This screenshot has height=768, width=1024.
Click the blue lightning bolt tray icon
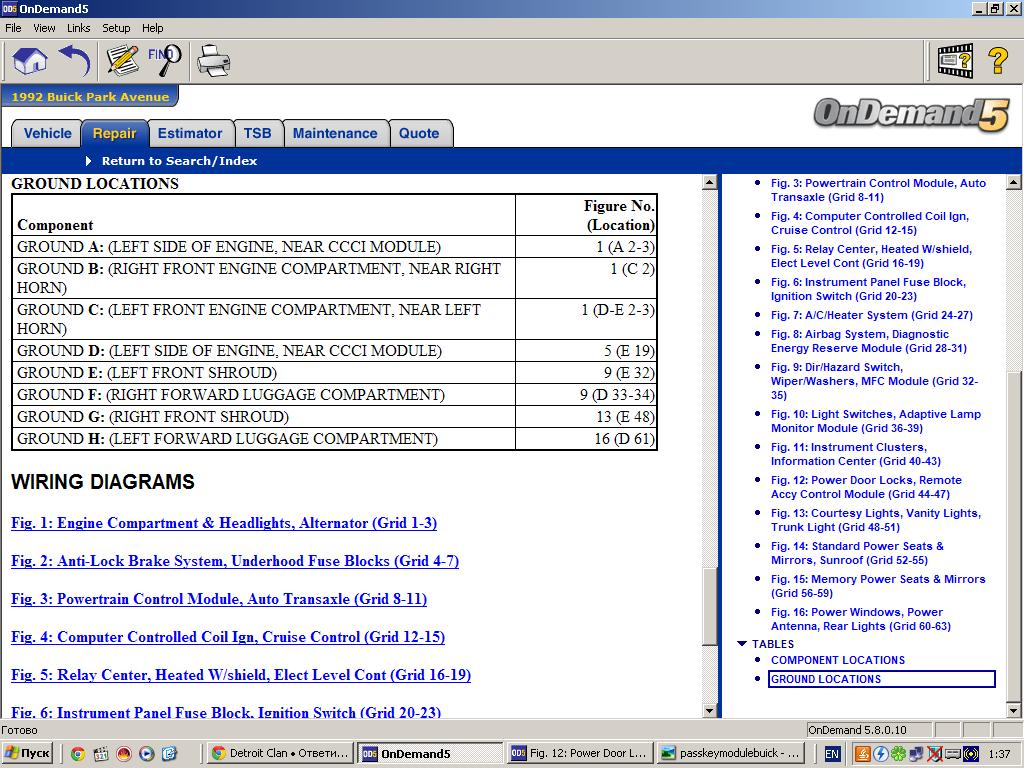tap(880, 754)
